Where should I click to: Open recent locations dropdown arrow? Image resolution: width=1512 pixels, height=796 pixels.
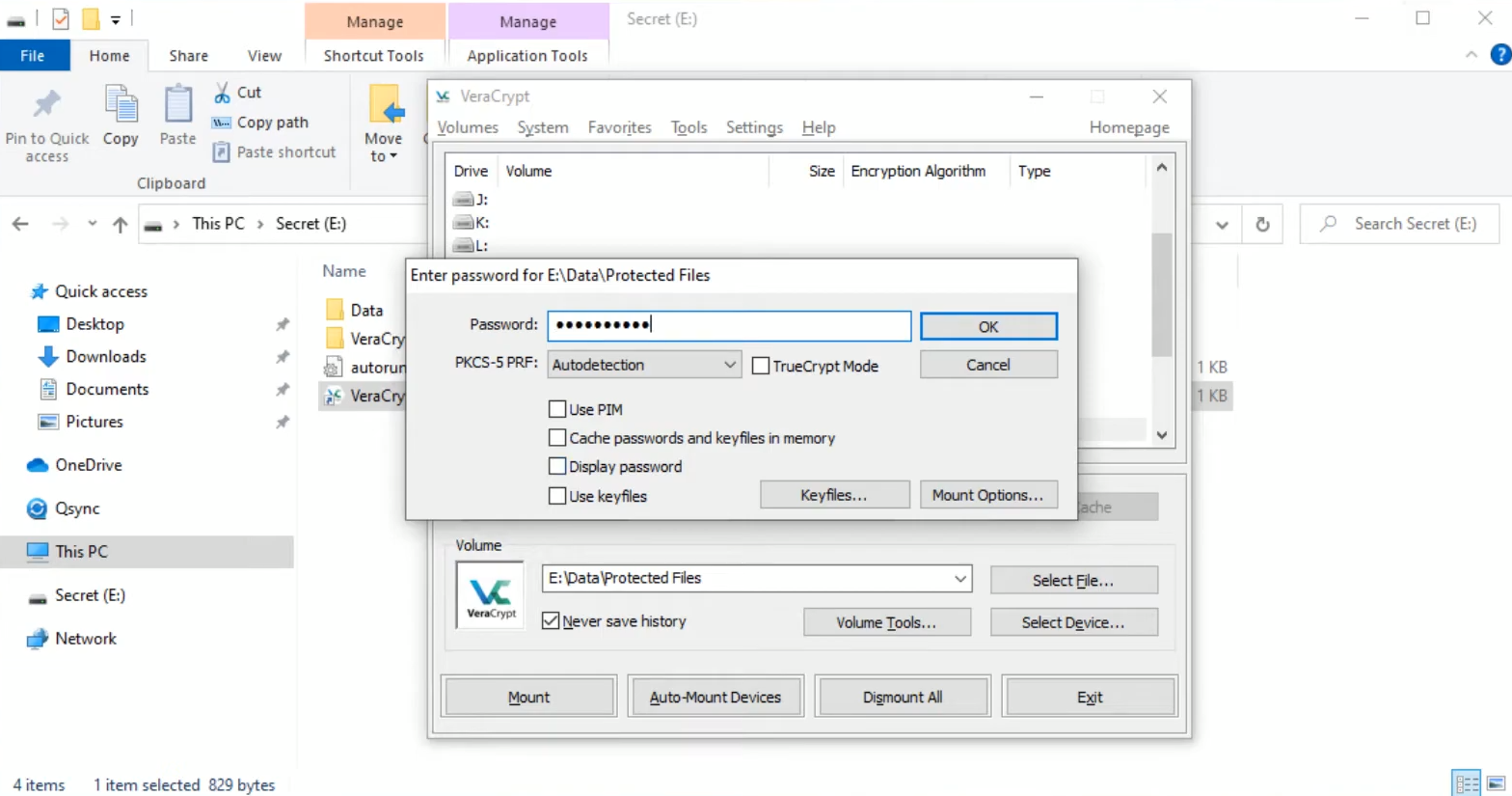92,224
